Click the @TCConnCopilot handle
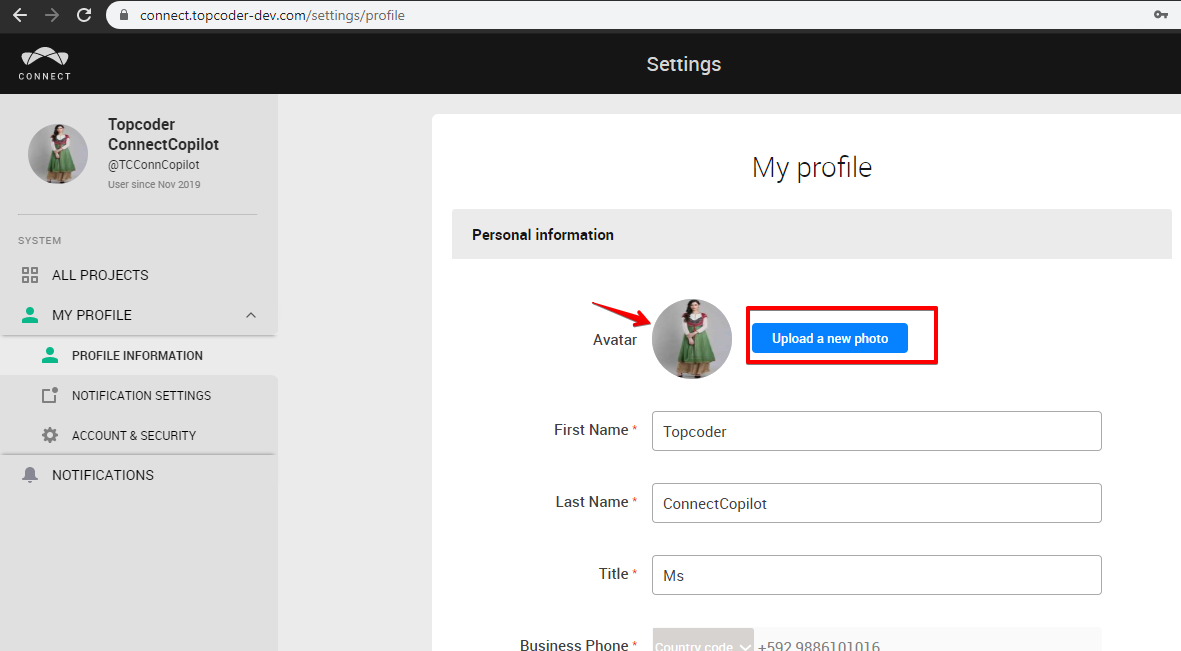Image resolution: width=1181 pixels, height=651 pixels. click(x=154, y=165)
